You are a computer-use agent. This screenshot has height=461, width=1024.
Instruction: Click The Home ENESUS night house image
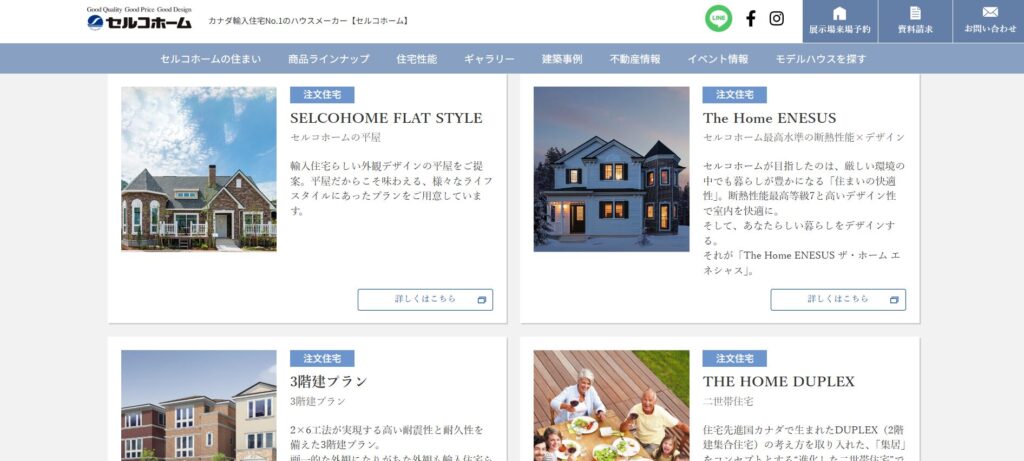[x=611, y=169]
